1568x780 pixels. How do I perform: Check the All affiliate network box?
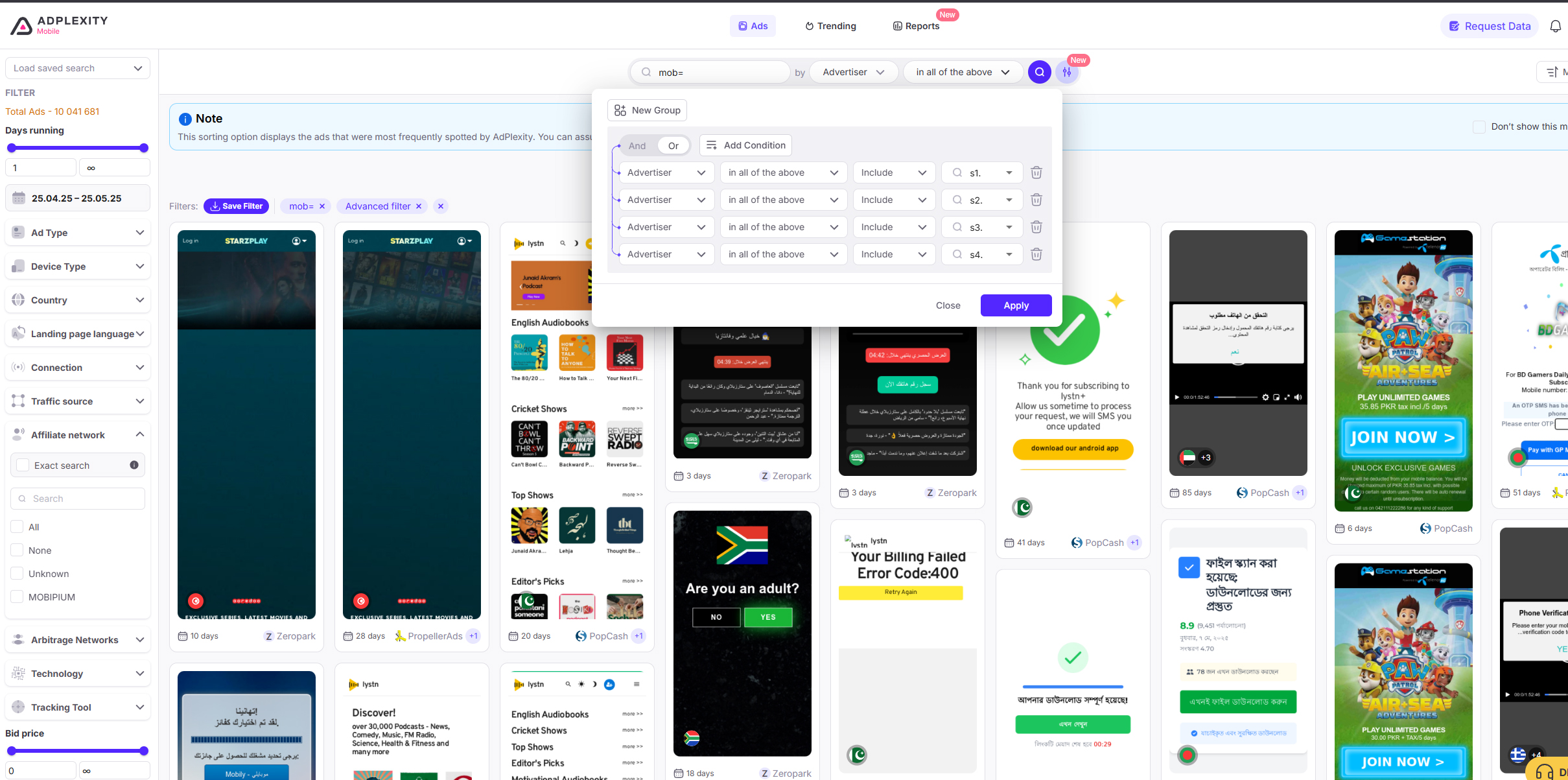coord(18,526)
